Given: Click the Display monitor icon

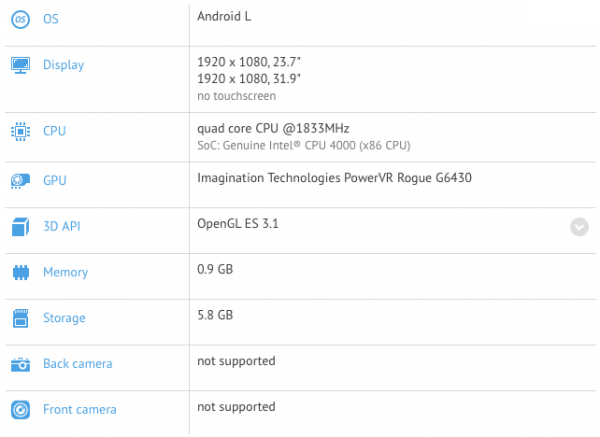Looking at the screenshot, I should tap(20, 65).
